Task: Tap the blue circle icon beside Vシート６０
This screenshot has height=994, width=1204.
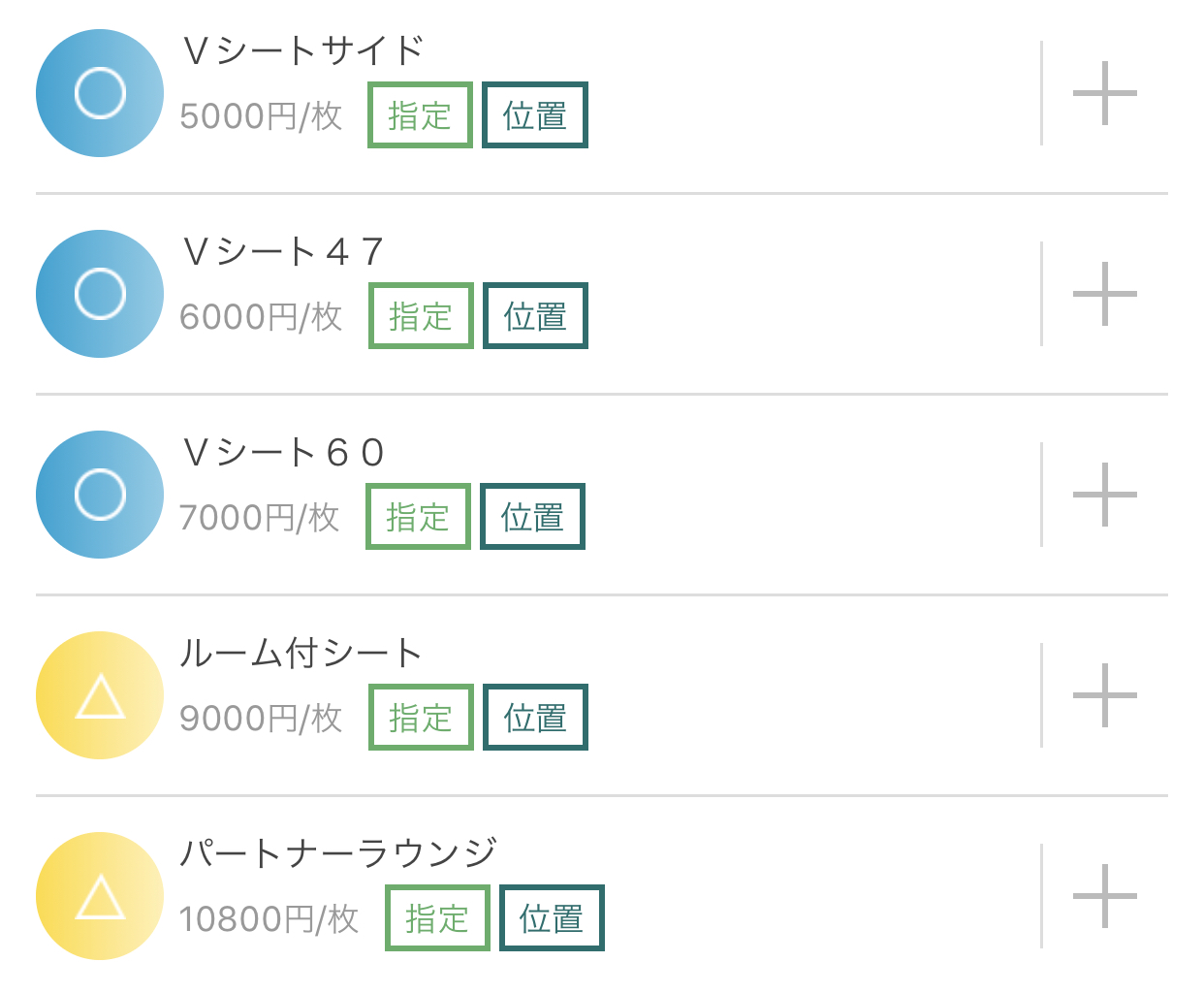Action: click(x=100, y=495)
